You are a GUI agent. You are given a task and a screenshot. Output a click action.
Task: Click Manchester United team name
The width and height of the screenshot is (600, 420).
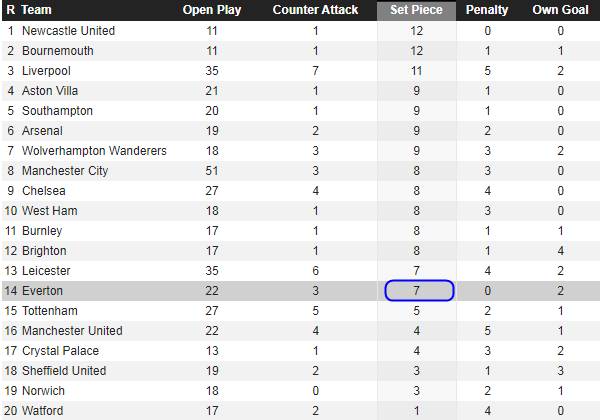pos(72,330)
